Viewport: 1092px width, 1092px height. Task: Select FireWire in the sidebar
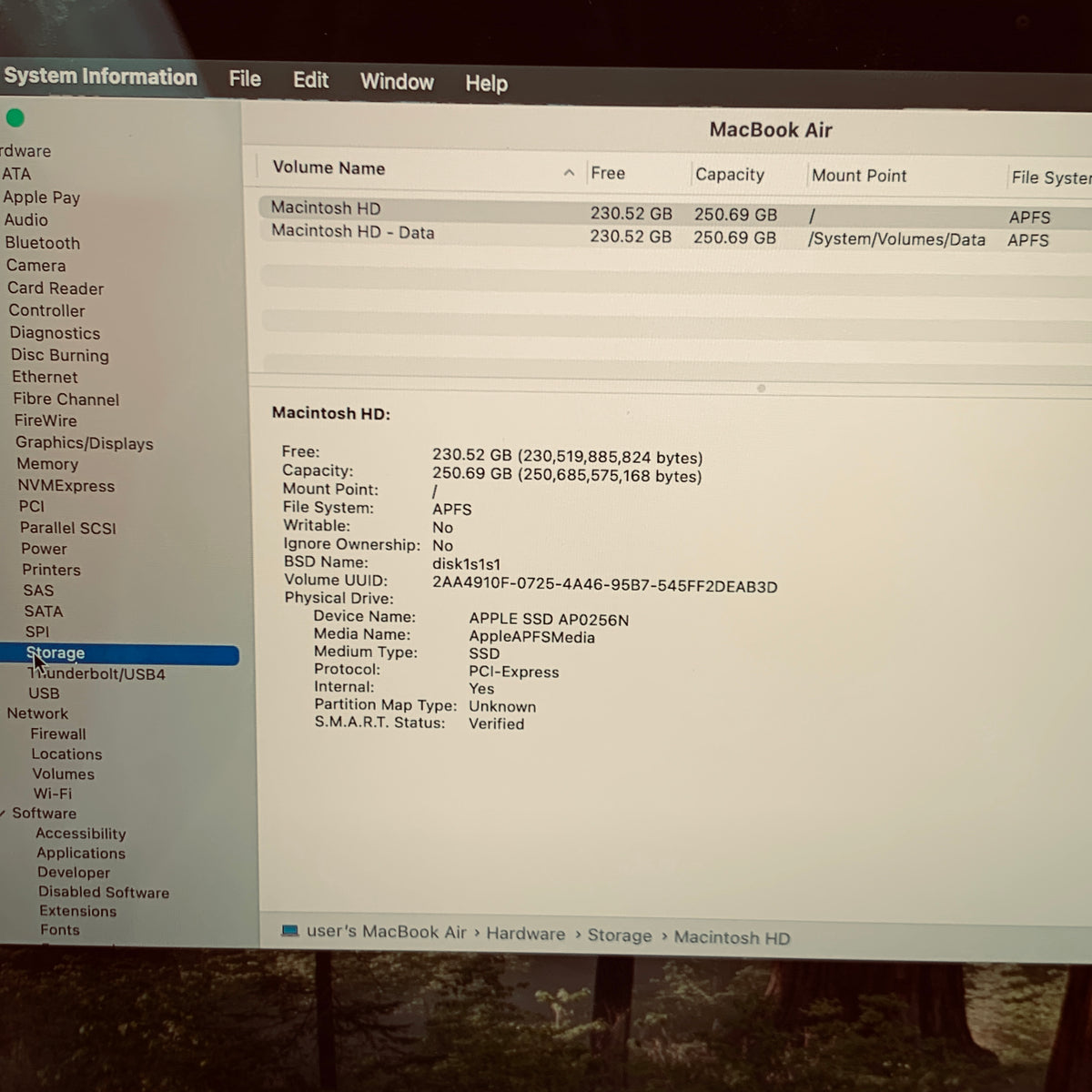coord(45,420)
